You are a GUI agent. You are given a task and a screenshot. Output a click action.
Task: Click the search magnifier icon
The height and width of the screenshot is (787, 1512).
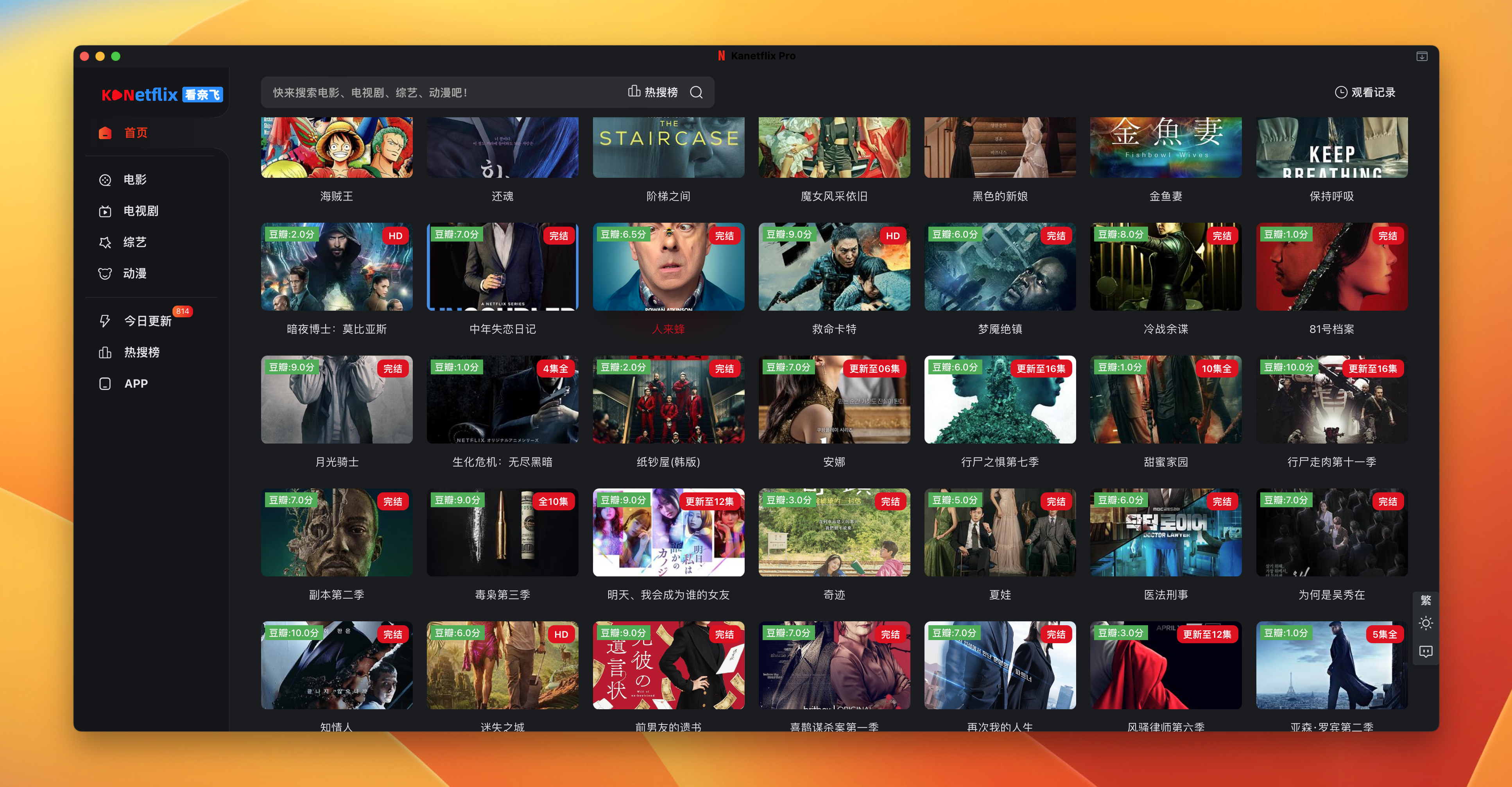click(x=696, y=92)
